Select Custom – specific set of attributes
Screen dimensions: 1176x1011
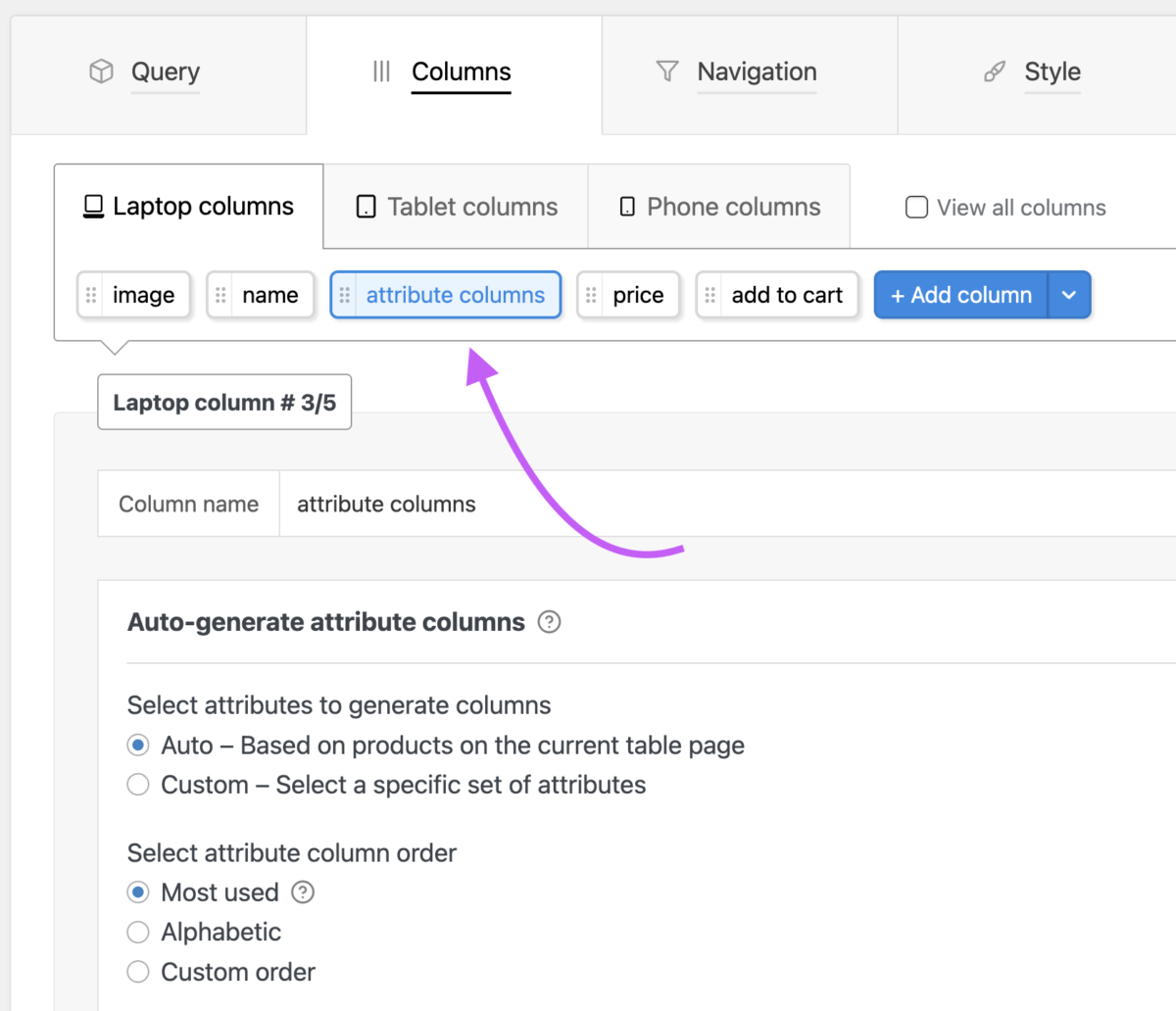coord(138,784)
